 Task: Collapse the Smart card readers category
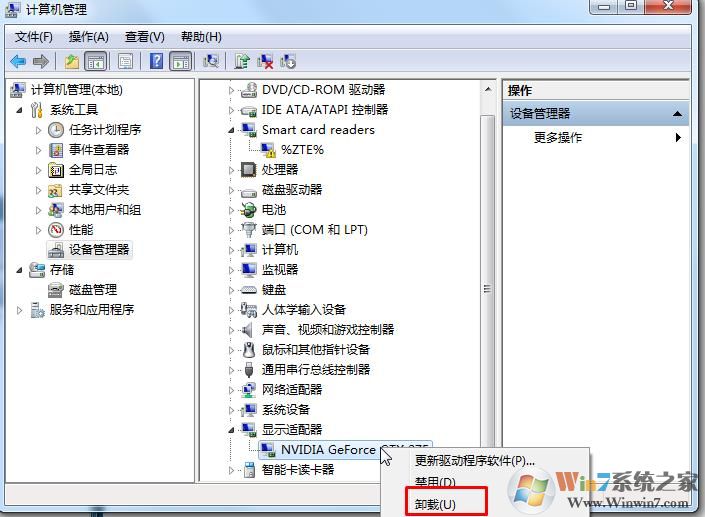(x=231, y=130)
